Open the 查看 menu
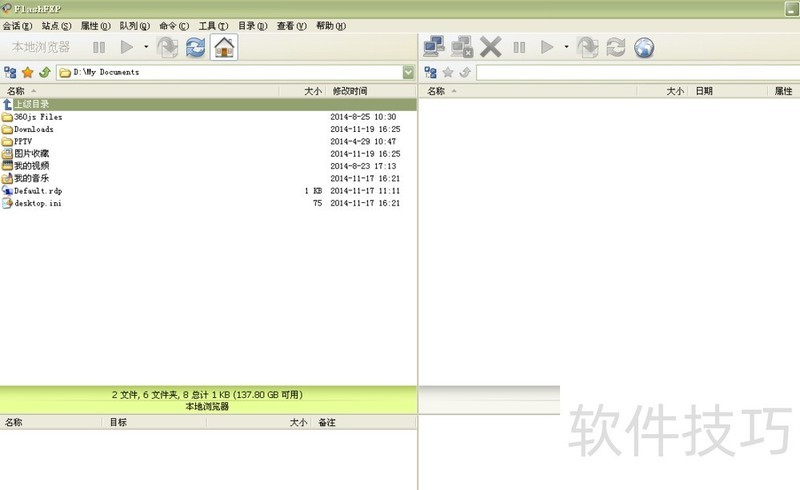 pos(292,26)
